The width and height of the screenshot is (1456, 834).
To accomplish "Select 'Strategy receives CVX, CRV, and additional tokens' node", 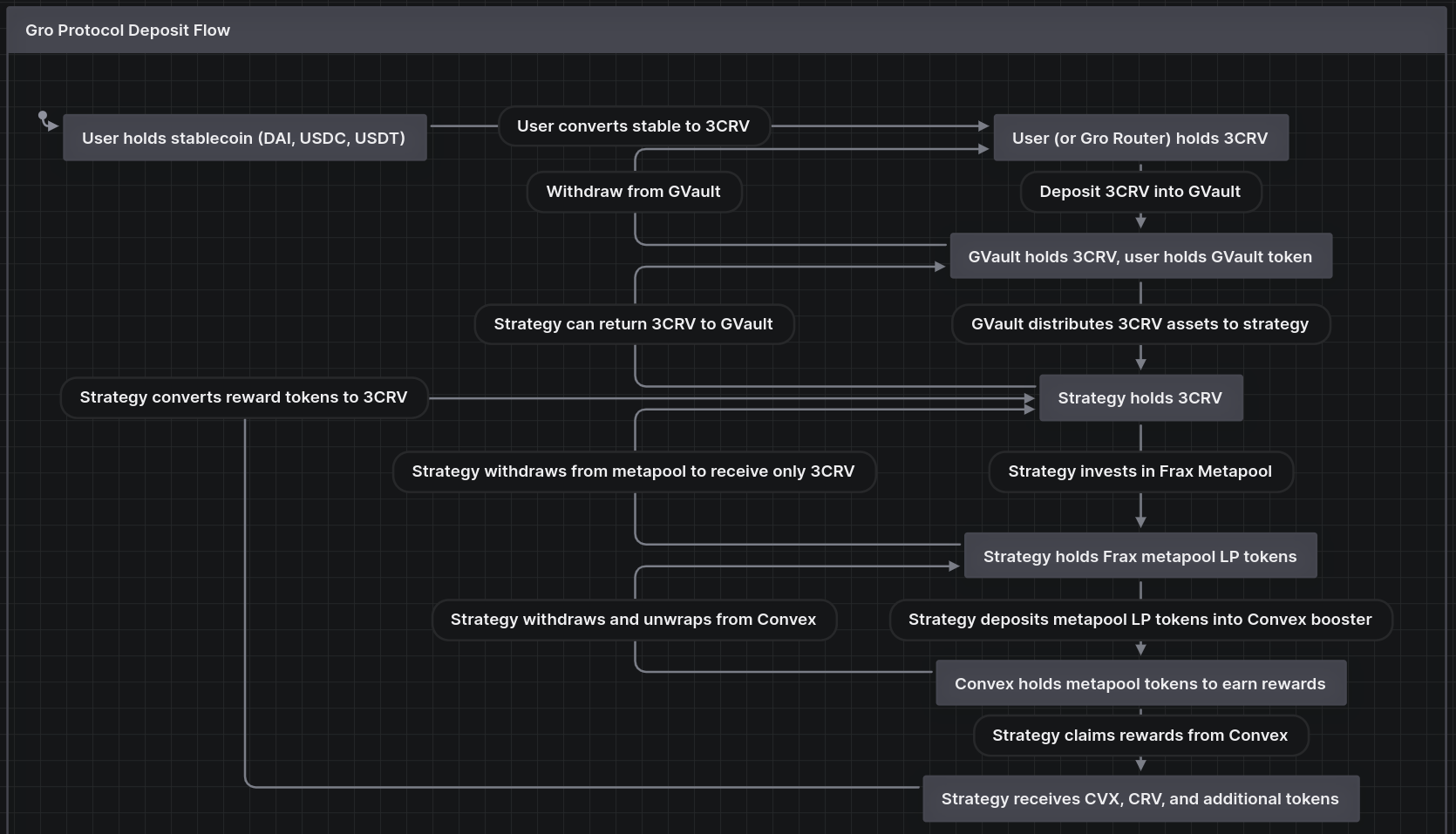I will coord(1140,798).
